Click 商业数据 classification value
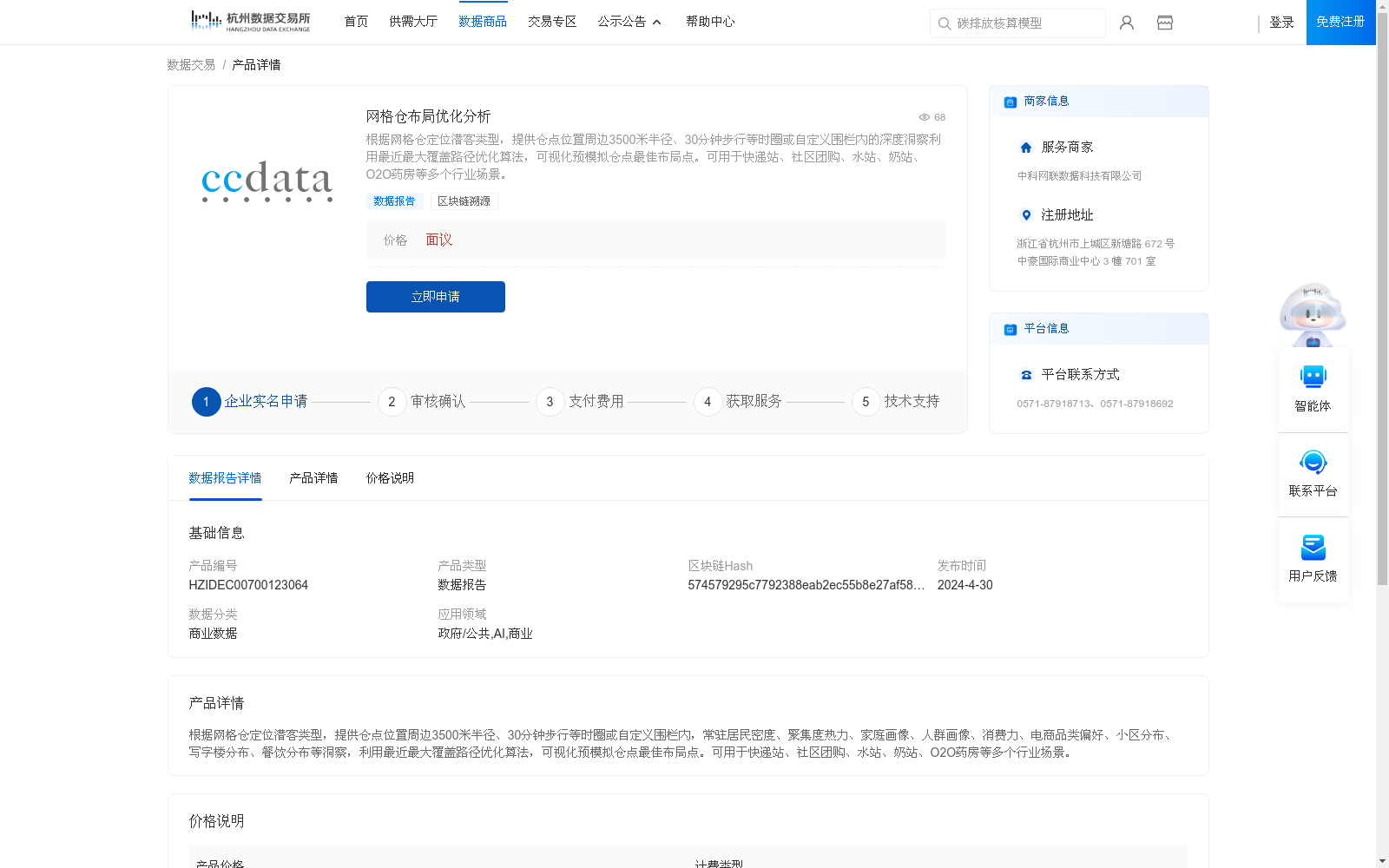This screenshot has width=1389, height=868. tap(213, 634)
